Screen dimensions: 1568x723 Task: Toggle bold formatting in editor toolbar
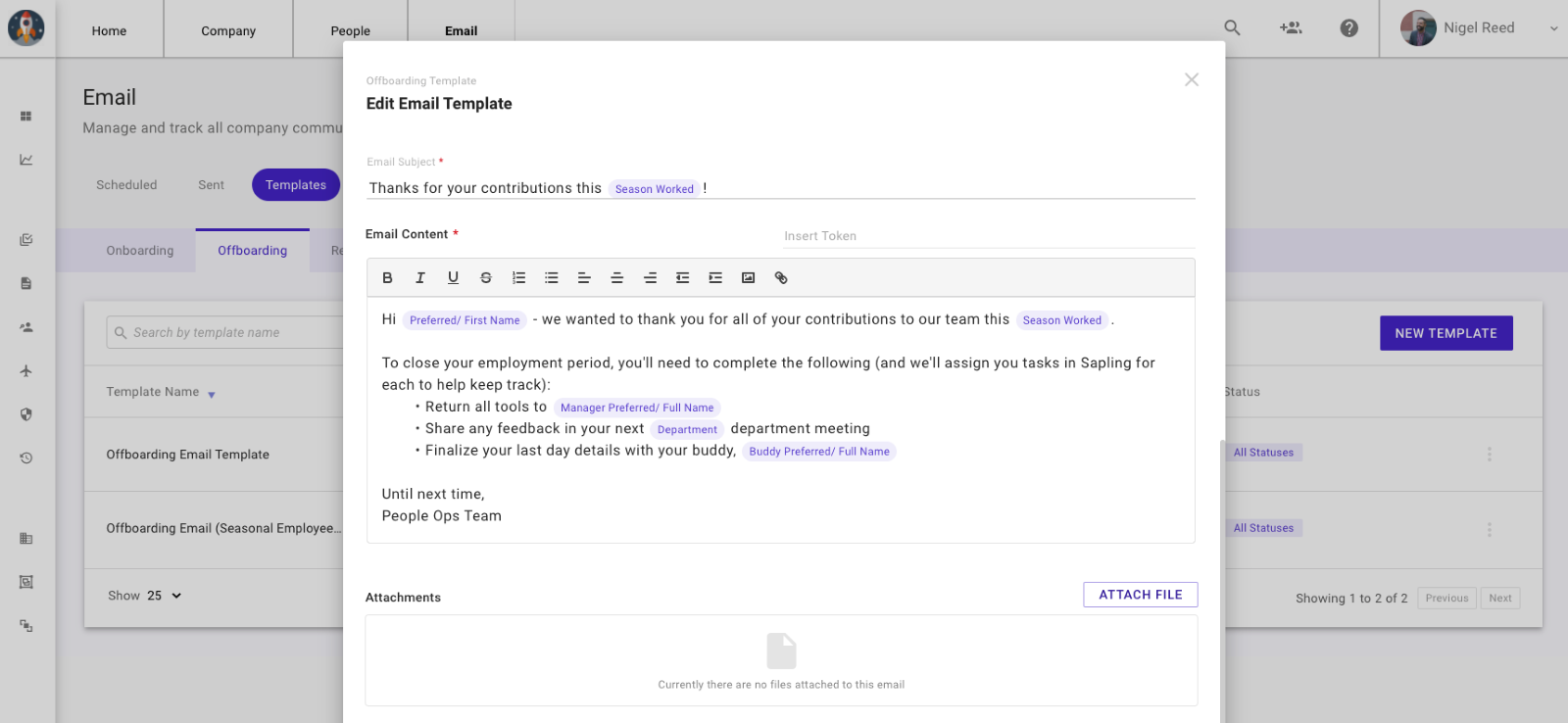click(x=387, y=278)
